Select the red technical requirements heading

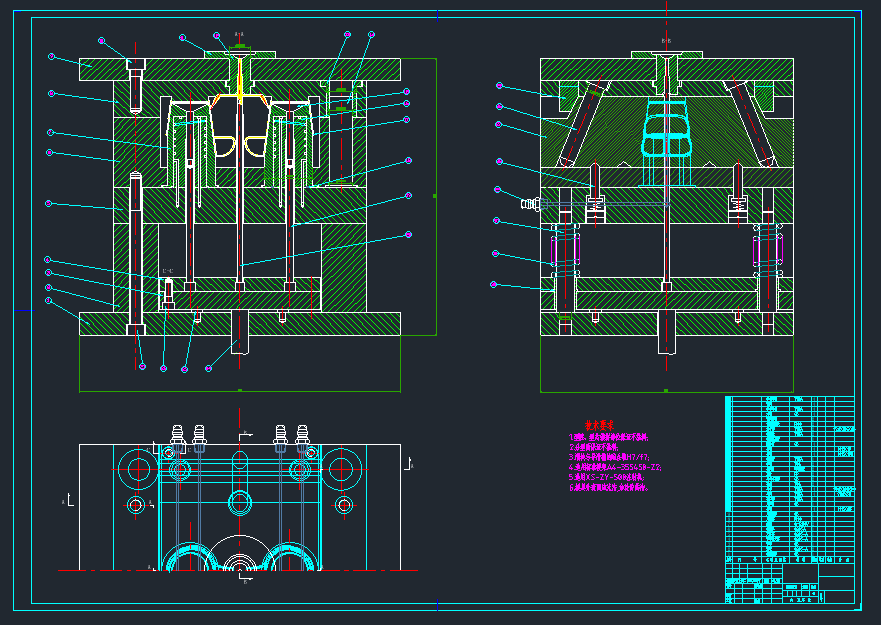pos(599,425)
